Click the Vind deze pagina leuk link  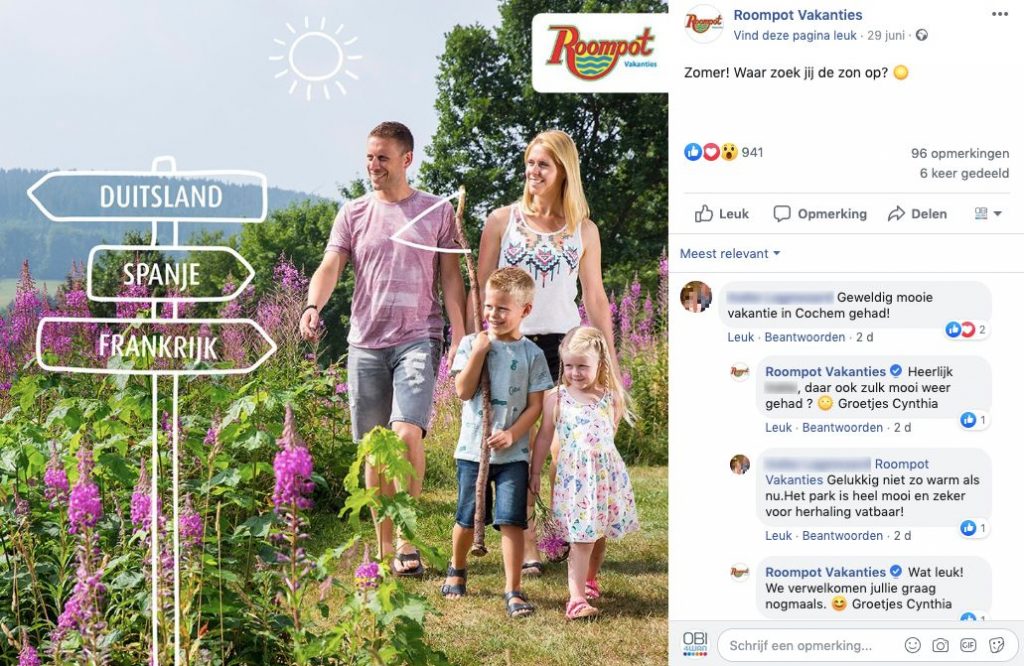tap(795, 35)
